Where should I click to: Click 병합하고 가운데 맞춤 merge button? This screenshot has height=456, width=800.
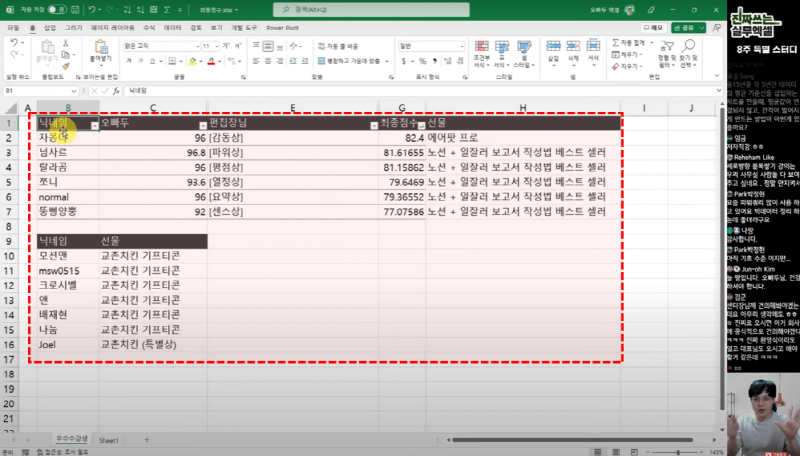coord(349,61)
